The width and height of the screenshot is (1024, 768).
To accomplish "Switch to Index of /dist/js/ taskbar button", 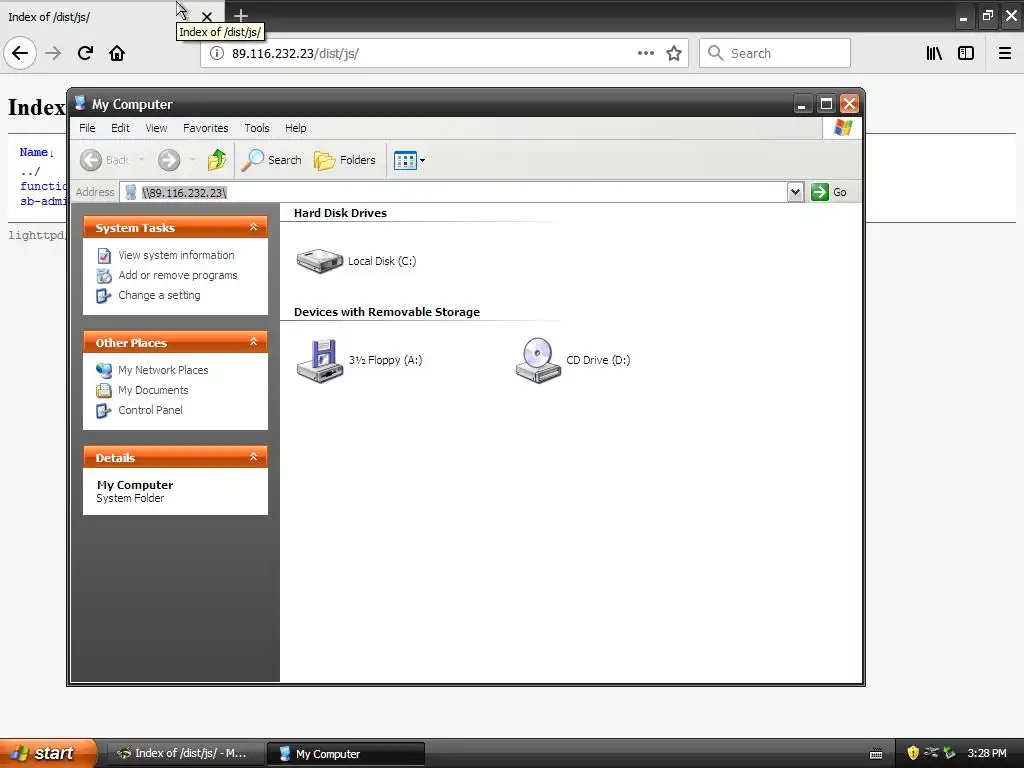I will point(185,754).
